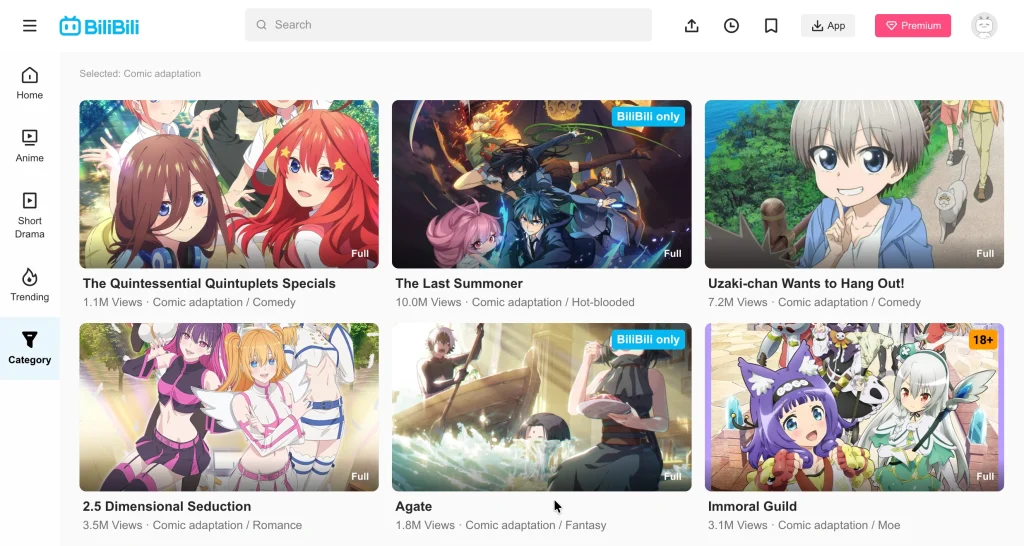Click title The Last Summoner
This screenshot has height=546, width=1024.
pyautogui.click(x=459, y=283)
